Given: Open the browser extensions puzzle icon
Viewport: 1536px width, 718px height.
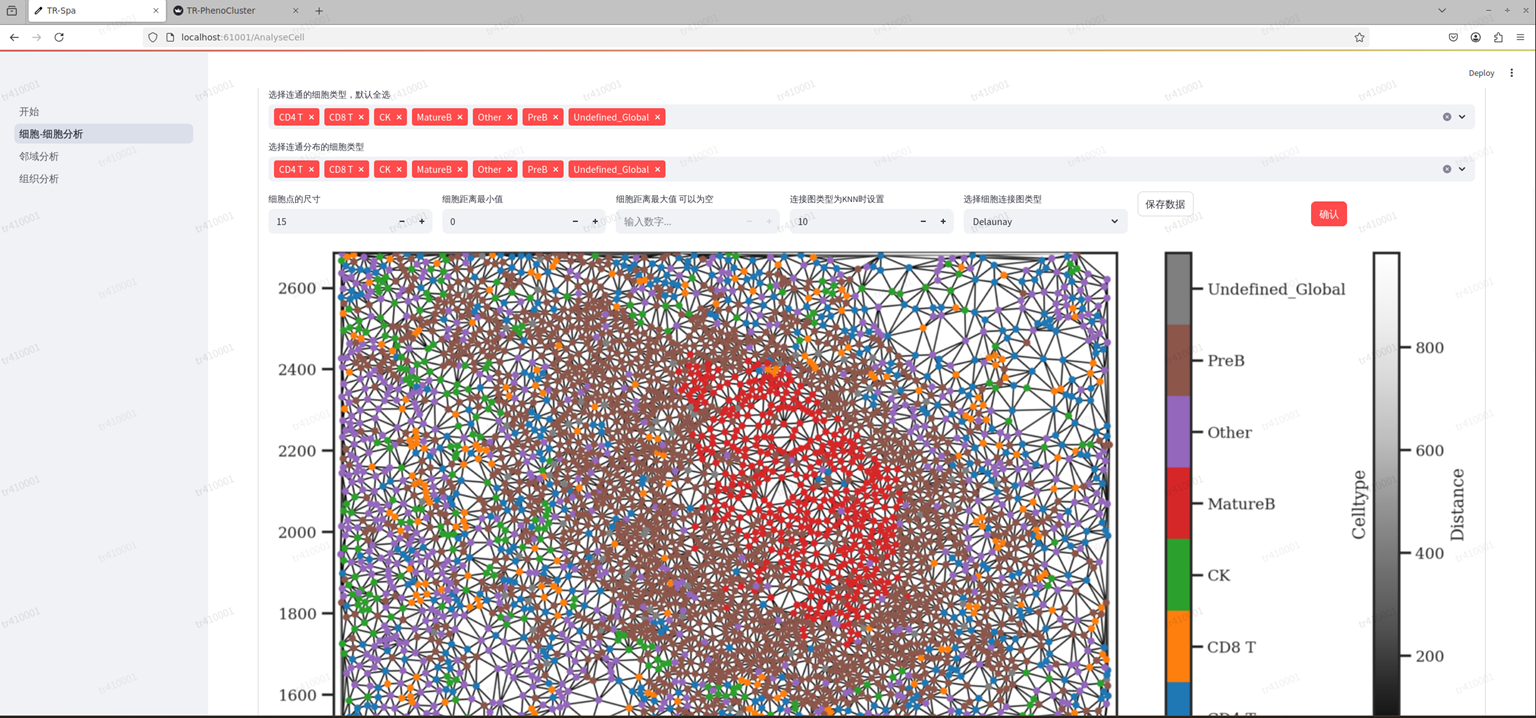Looking at the screenshot, I should tap(1498, 37).
